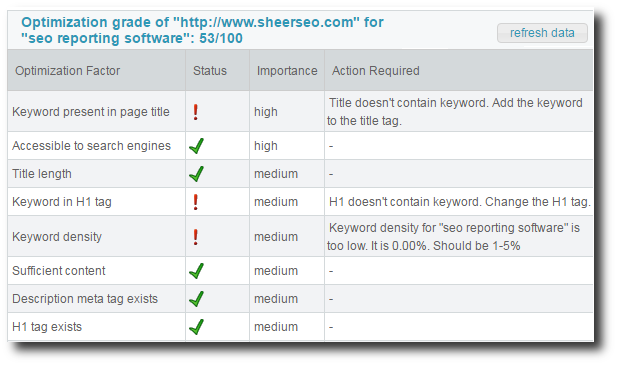The image size is (617, 365).
Task: Click the keyword density too low message
Action: [454, 237]
